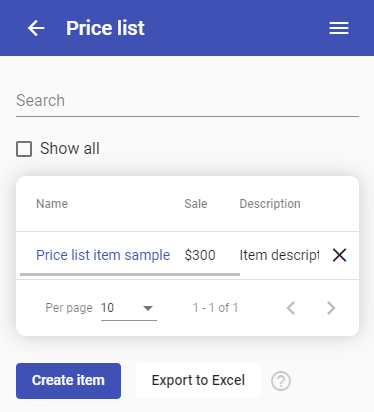
Task: Sort by the Name column header
Action: [52, 204]
